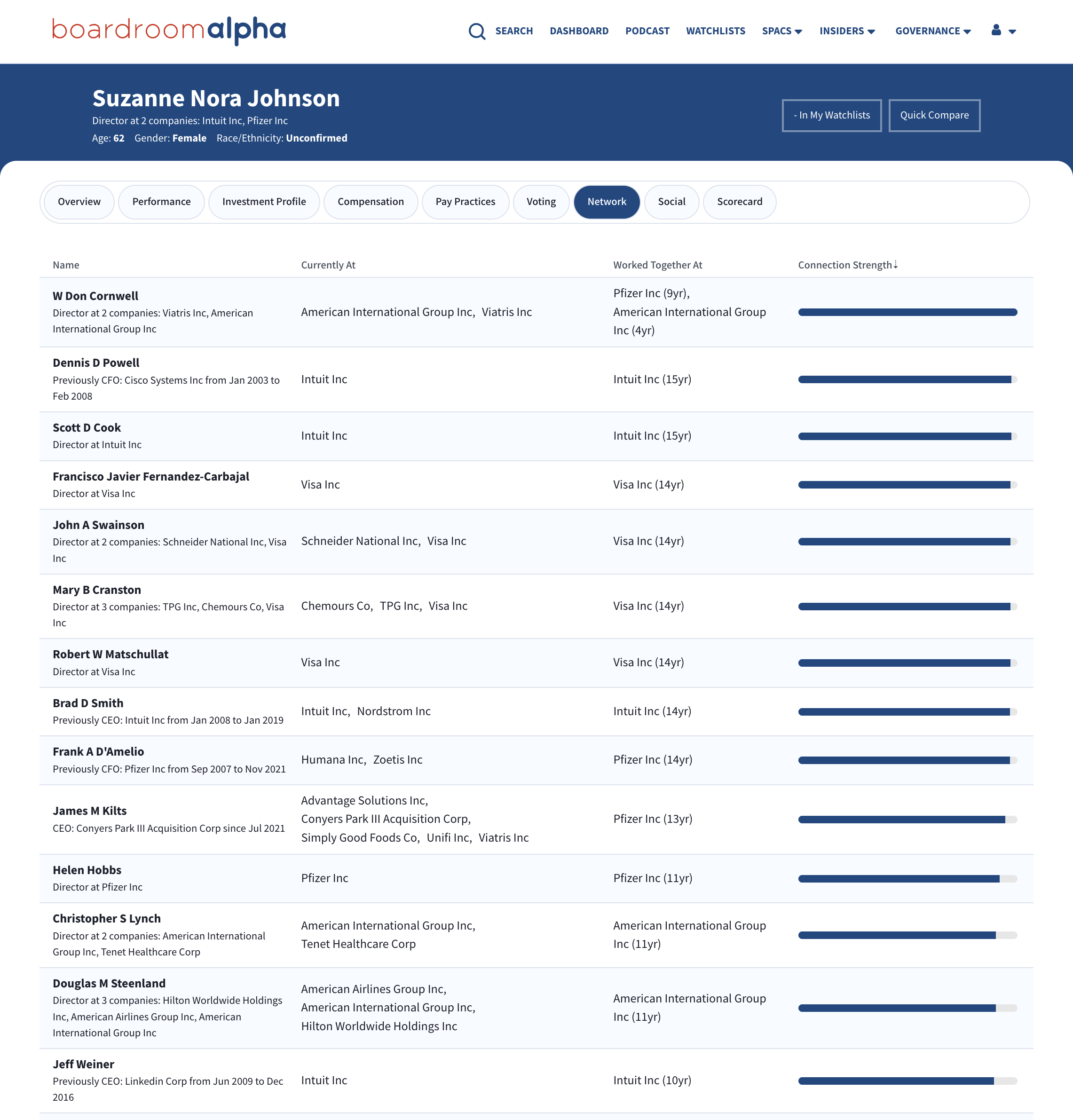
Task: Open the Social tab
Action: coord(671,202)
